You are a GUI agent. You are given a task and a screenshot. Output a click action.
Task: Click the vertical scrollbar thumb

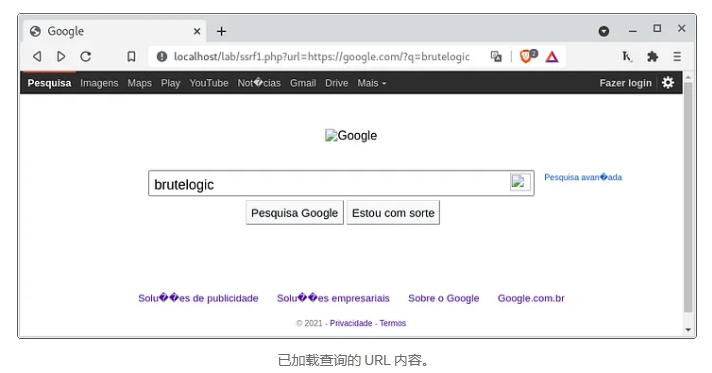tap(688, 198)
